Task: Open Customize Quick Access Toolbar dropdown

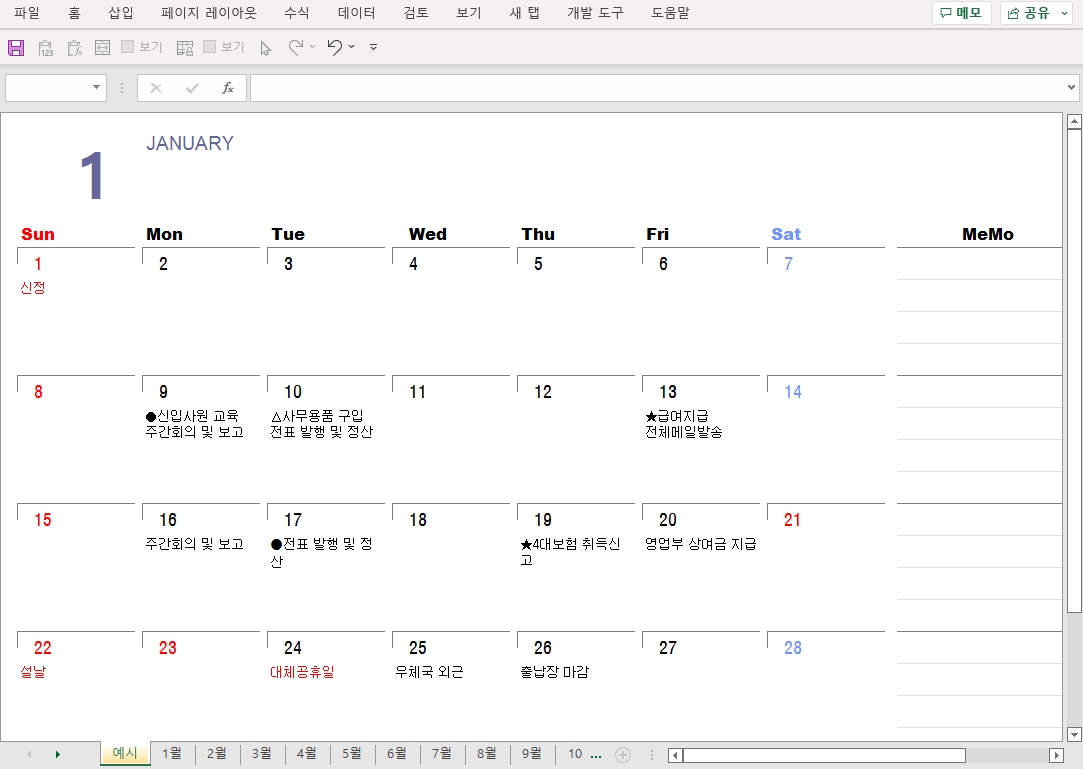Action: tap(374, 47)
